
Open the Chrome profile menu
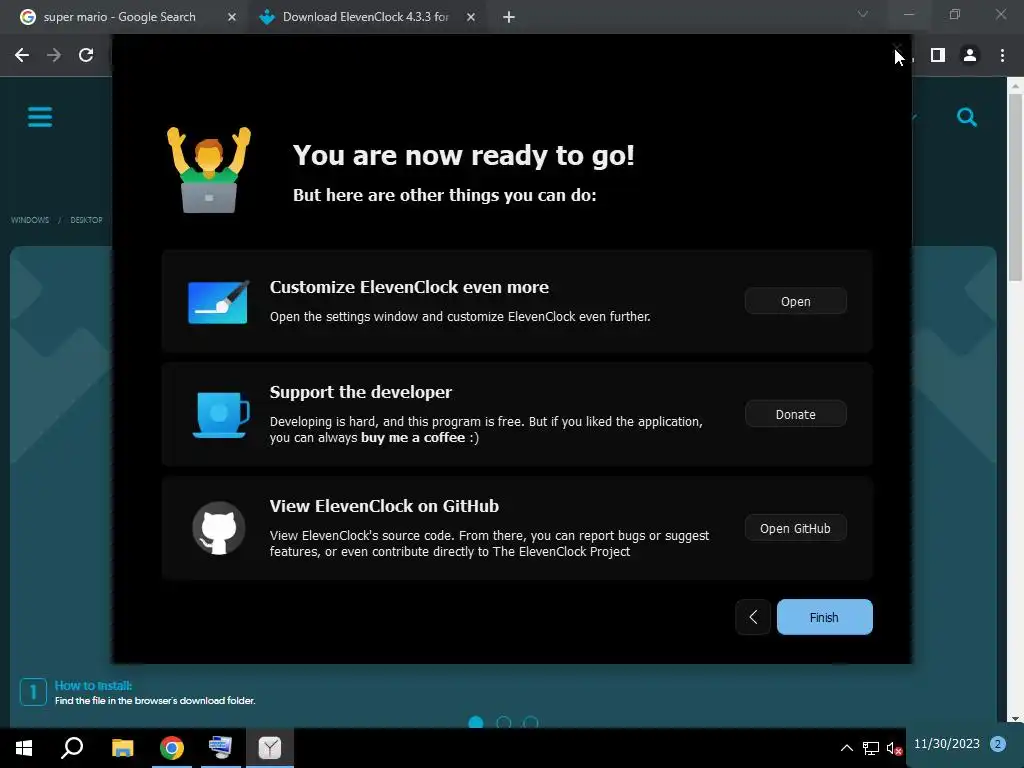[x=970, y=55]
